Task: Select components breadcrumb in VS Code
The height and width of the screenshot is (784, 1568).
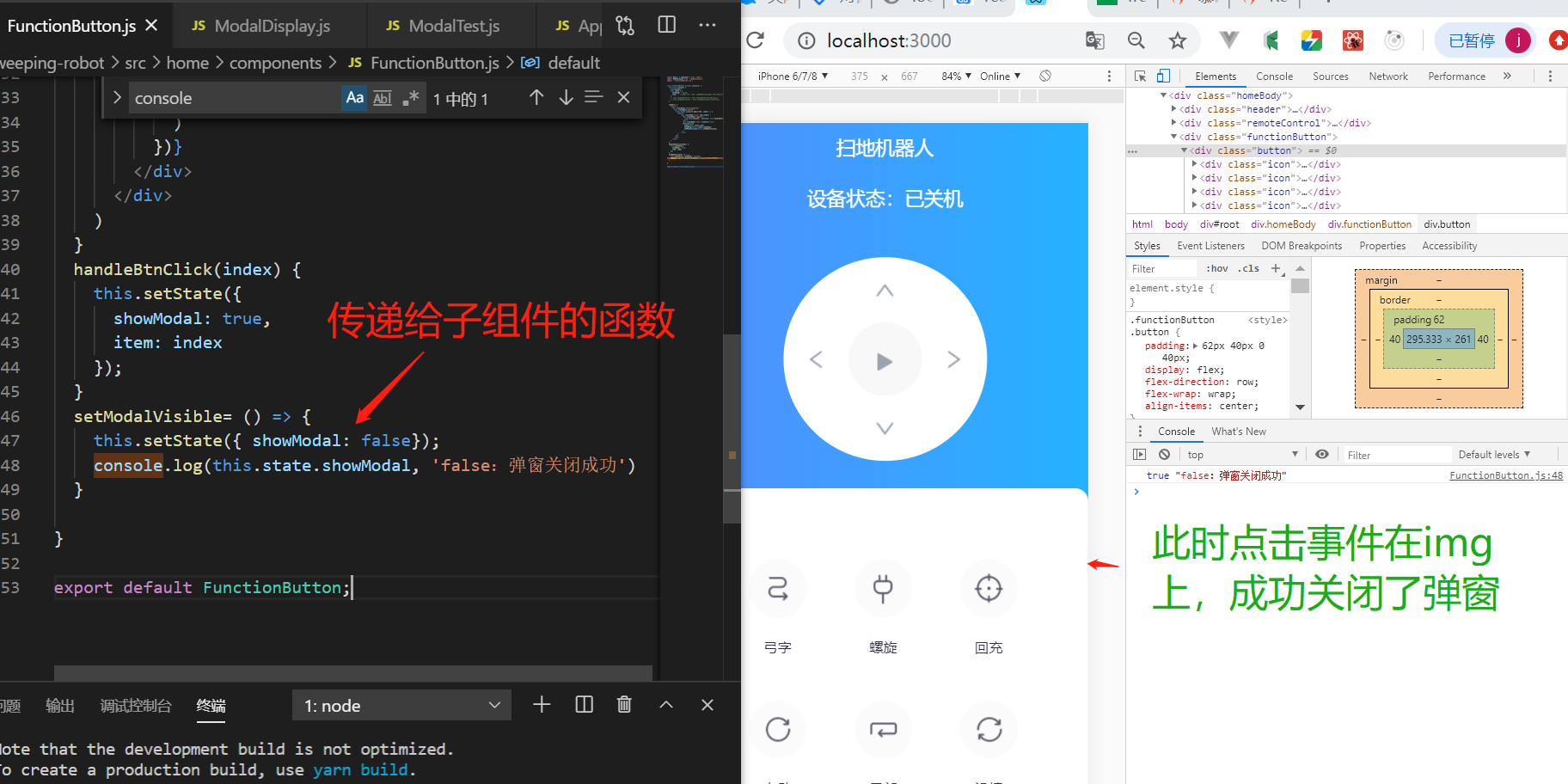Action: pos(275,63)
